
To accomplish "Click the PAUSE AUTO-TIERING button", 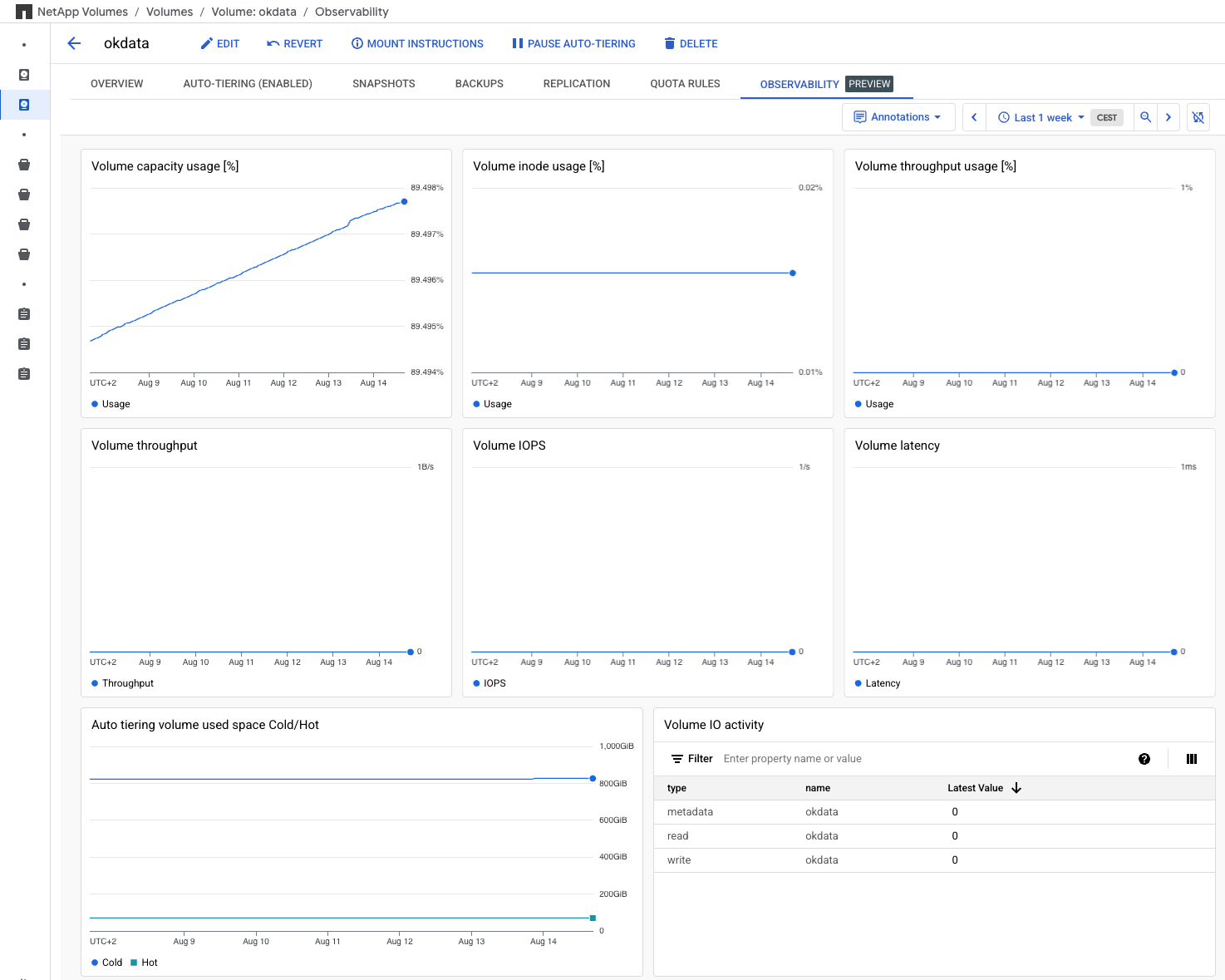I will tap(573, 43).
